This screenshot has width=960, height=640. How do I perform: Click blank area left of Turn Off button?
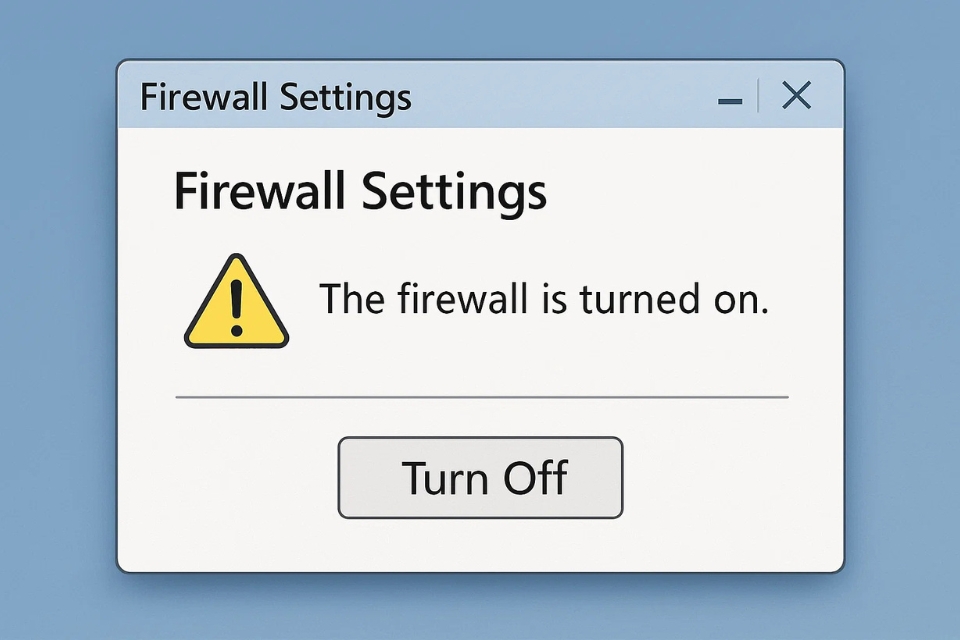pos(228,478)
